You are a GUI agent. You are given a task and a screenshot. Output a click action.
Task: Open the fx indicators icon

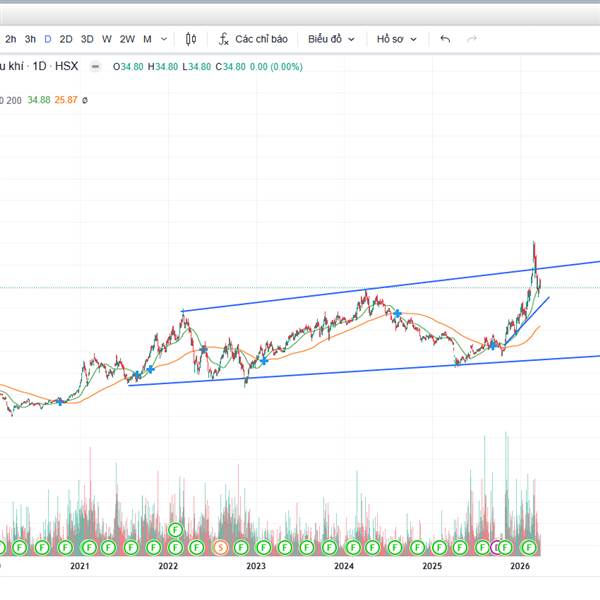(x=223, y=39)
